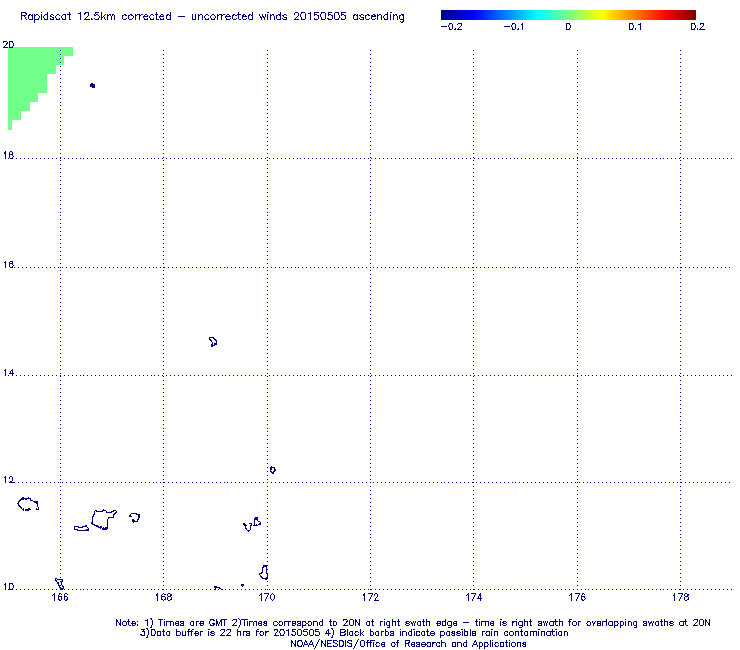Image resolution: width=740 pixels, height=650 pixels.
Task: Click the -0.1 color scale label
Action: (513, 27)
